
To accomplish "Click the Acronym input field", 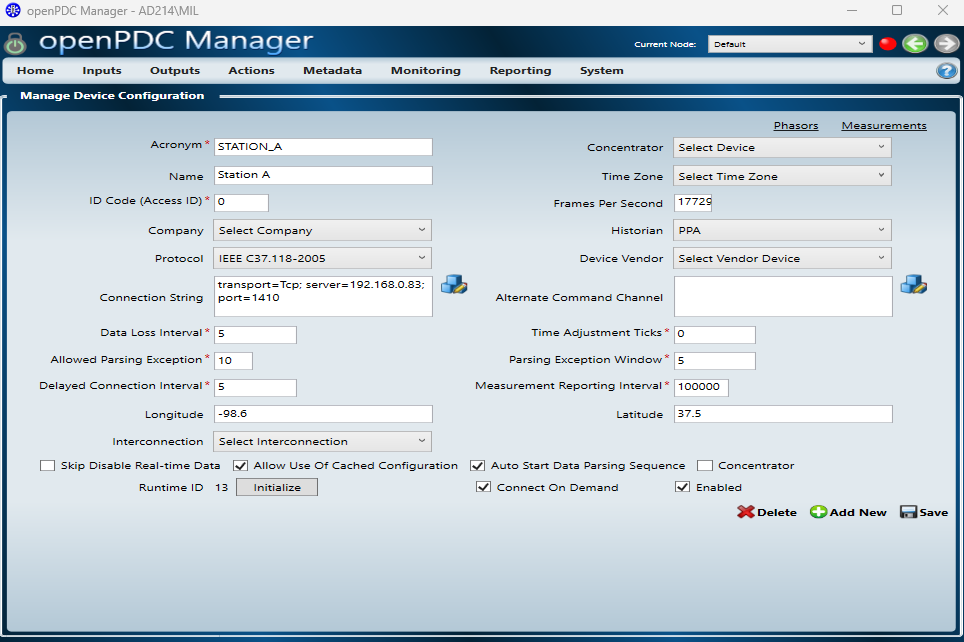I will (323, 147).
